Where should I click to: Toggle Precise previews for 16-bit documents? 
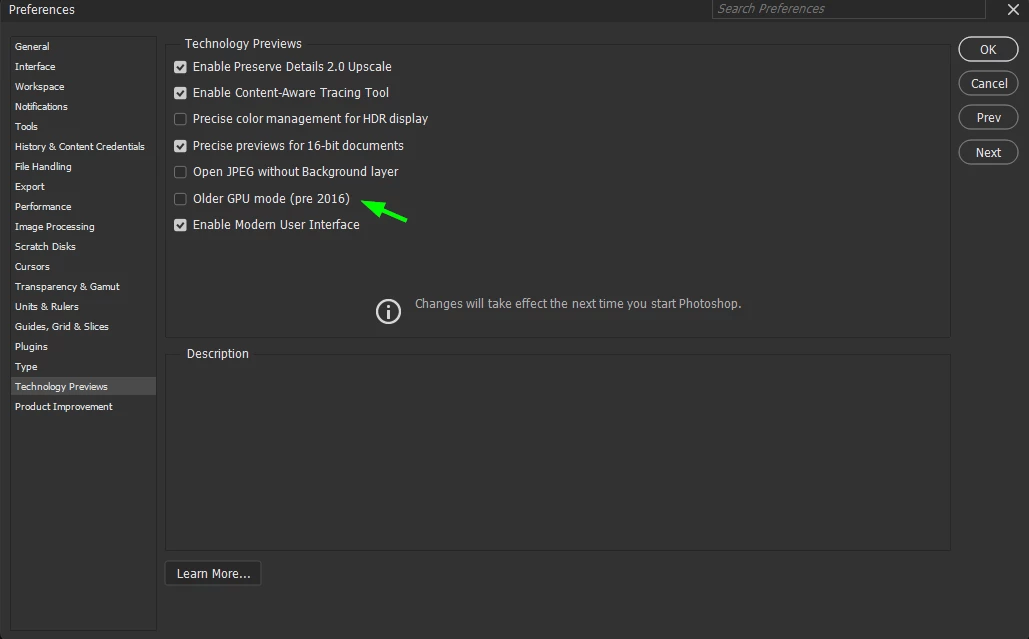pos(180,146)
